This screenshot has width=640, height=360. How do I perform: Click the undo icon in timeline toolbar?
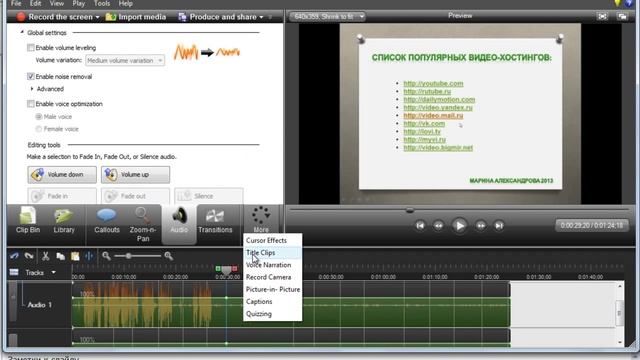pos(14,256)
